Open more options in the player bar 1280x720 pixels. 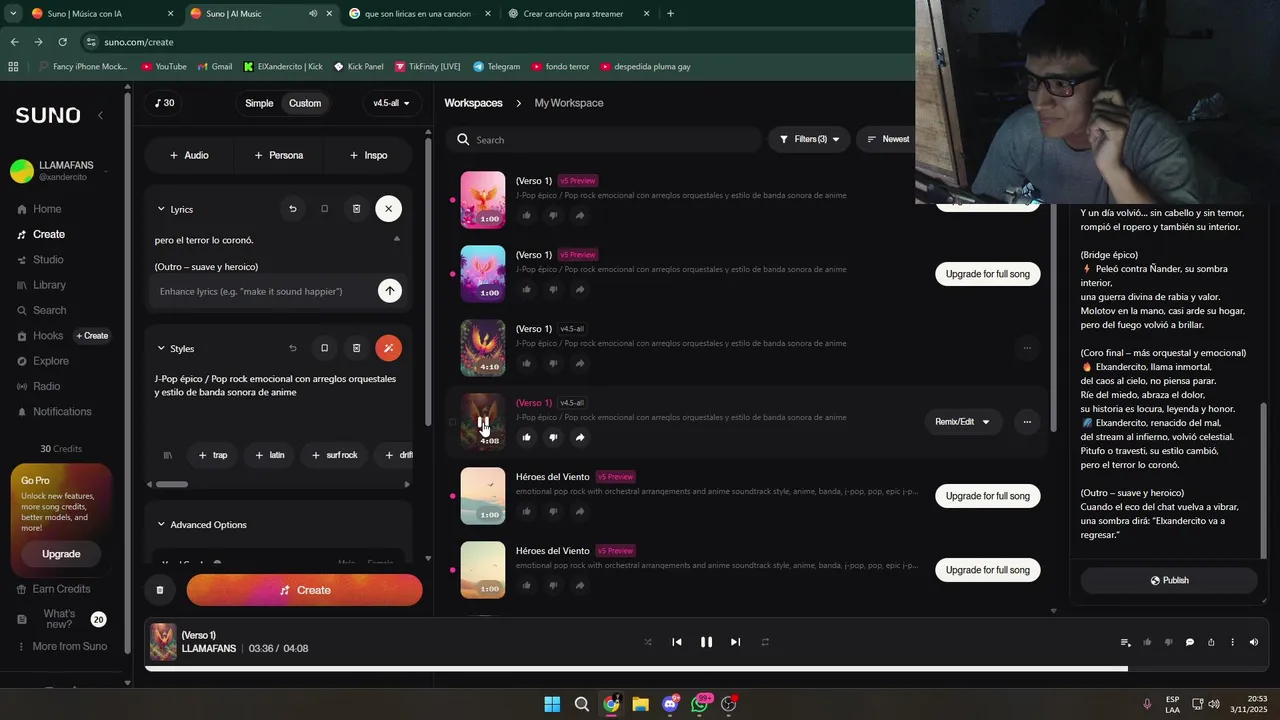1232,642
